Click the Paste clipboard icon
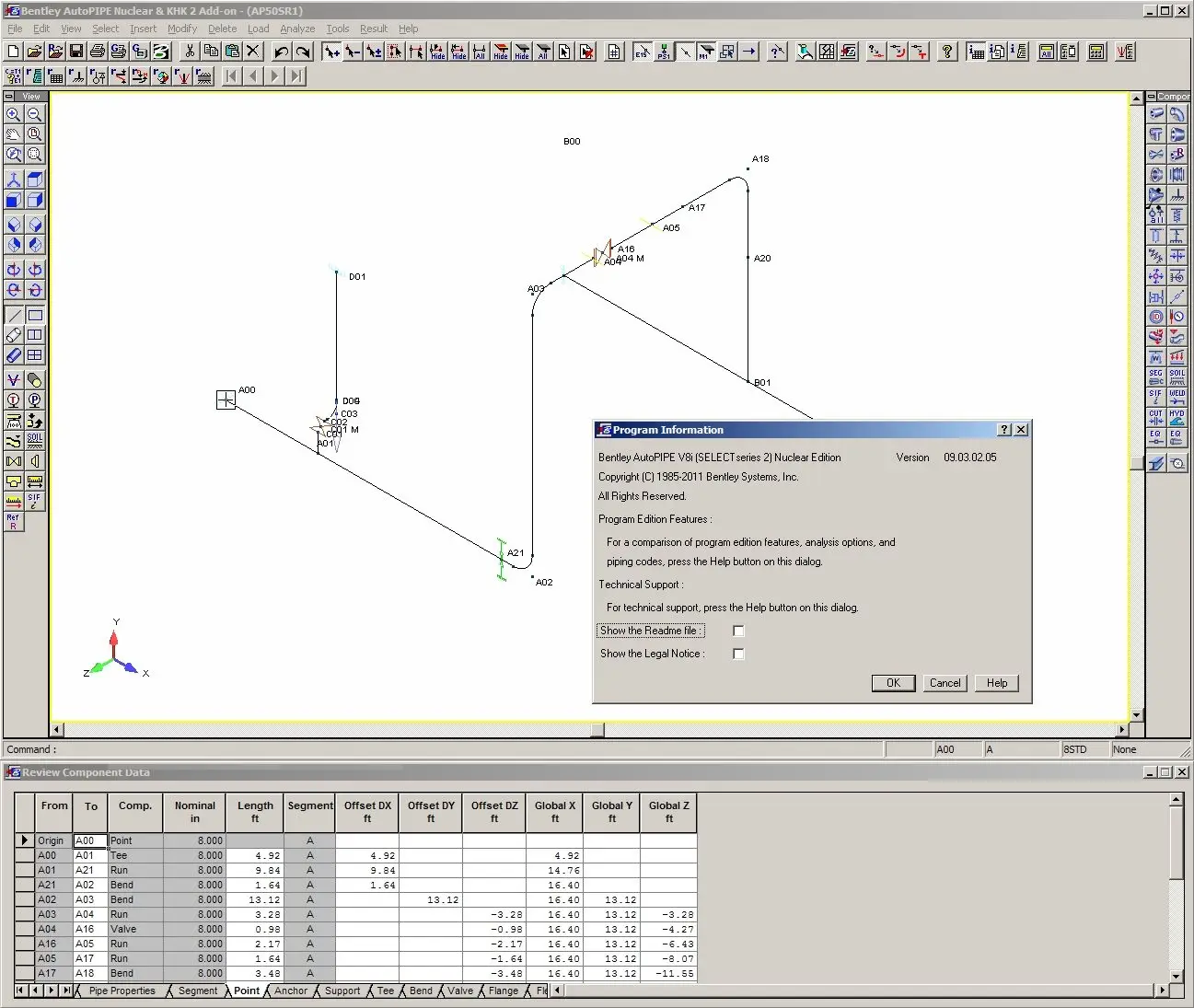This screenshot has height=1008, width=1194. pyautogui.click(x=233, y=52)
